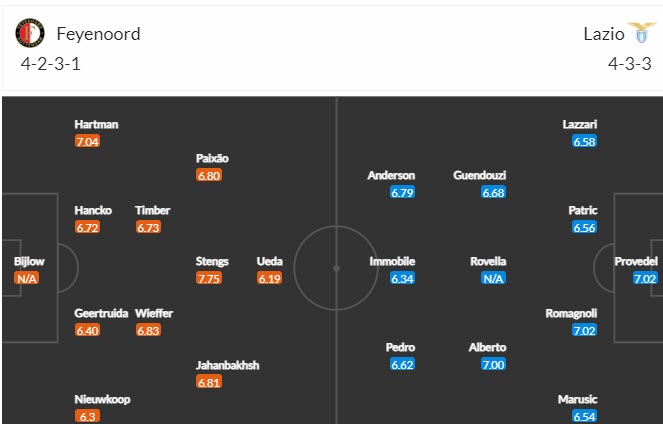Image resolution: width=663 pixels, height=424 pixels.
Task: Click Hartman's 7.04 rating badge
Action: (x=88, y=142)
